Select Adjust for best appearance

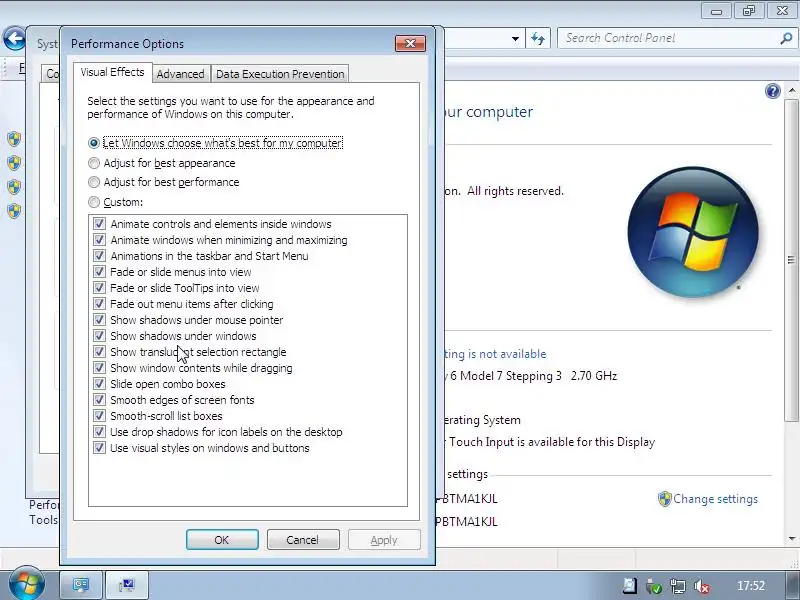point(162,163)
